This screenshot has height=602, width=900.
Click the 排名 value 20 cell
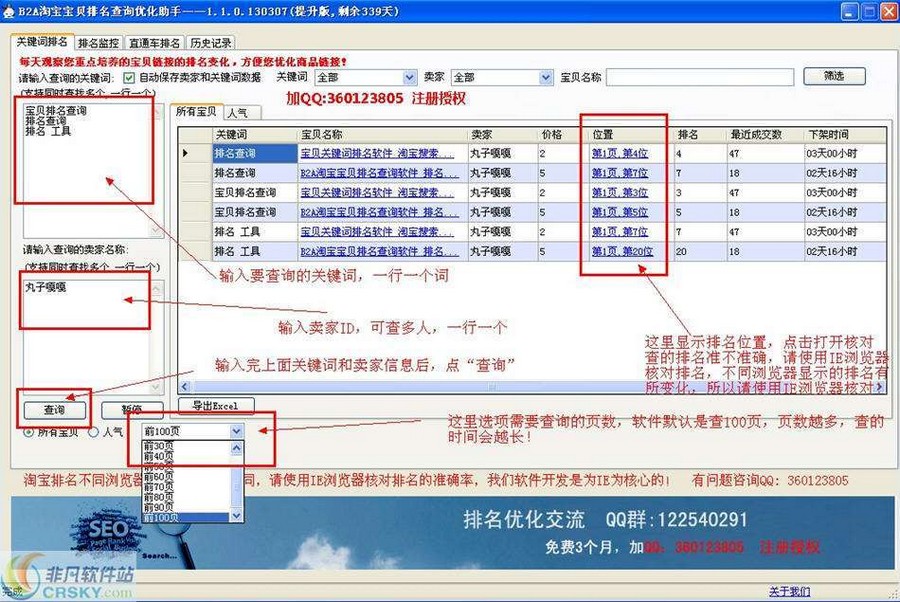click(x=700, y=251)
